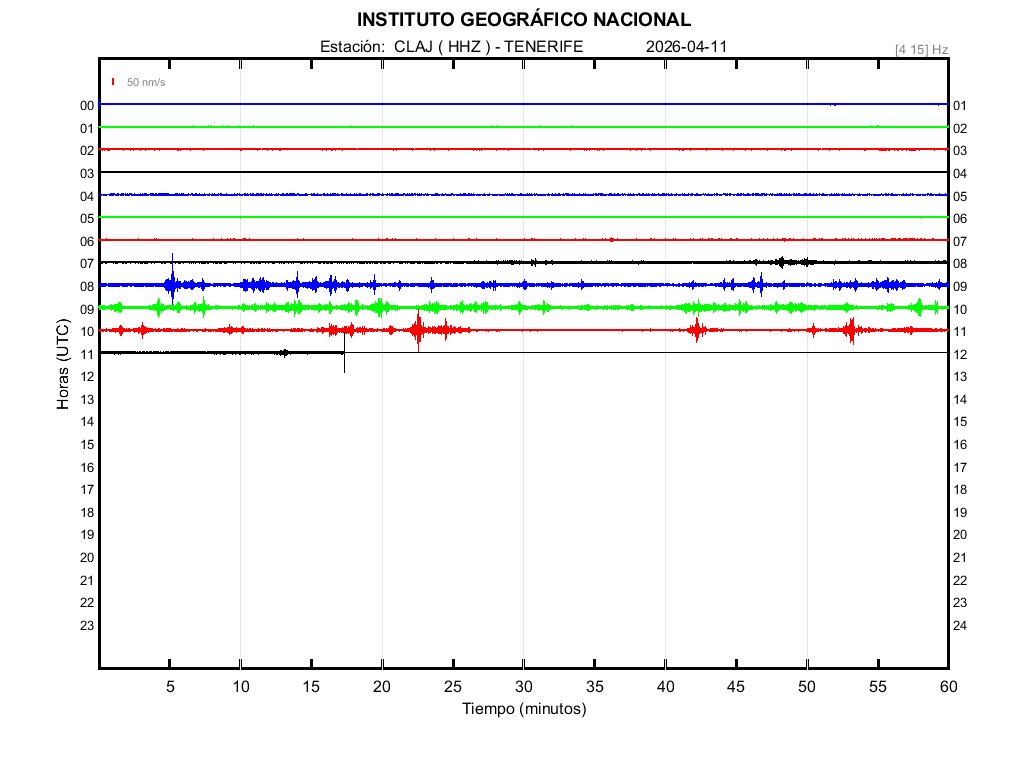The width and height of the screenshot is (1024, 768).
Task: Click the right-side hour label 24
Action: 960,625
